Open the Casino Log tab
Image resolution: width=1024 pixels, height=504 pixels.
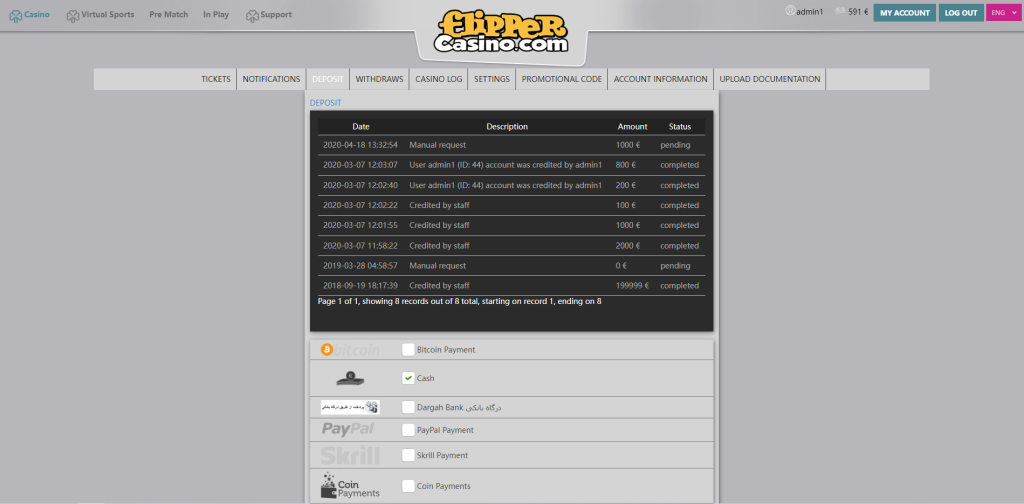click(x=438, y=79)
